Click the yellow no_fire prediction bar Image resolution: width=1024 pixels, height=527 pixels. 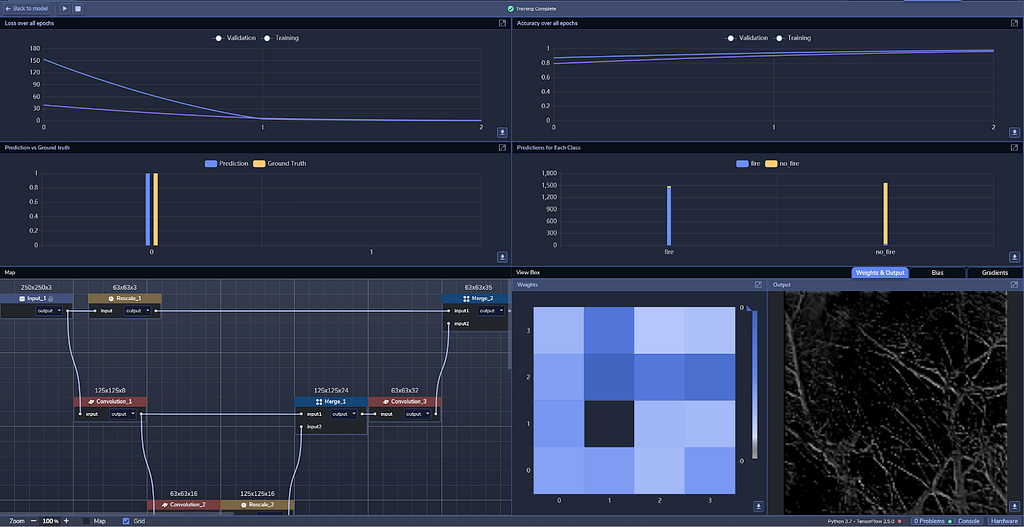[x=886, y=214]
